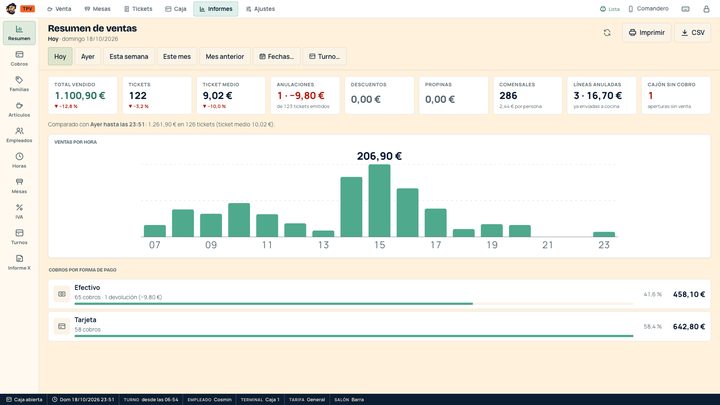720x405 pixels.
Task: Click the keyboard icon in top bar
Action: click(x=686, y=9)
